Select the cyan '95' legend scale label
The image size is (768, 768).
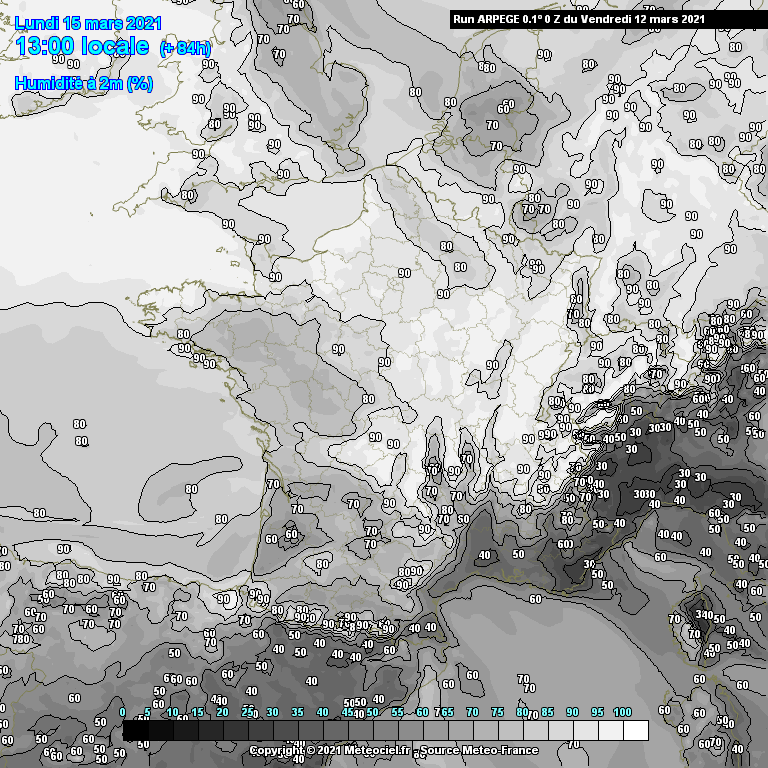pos(597,712)
